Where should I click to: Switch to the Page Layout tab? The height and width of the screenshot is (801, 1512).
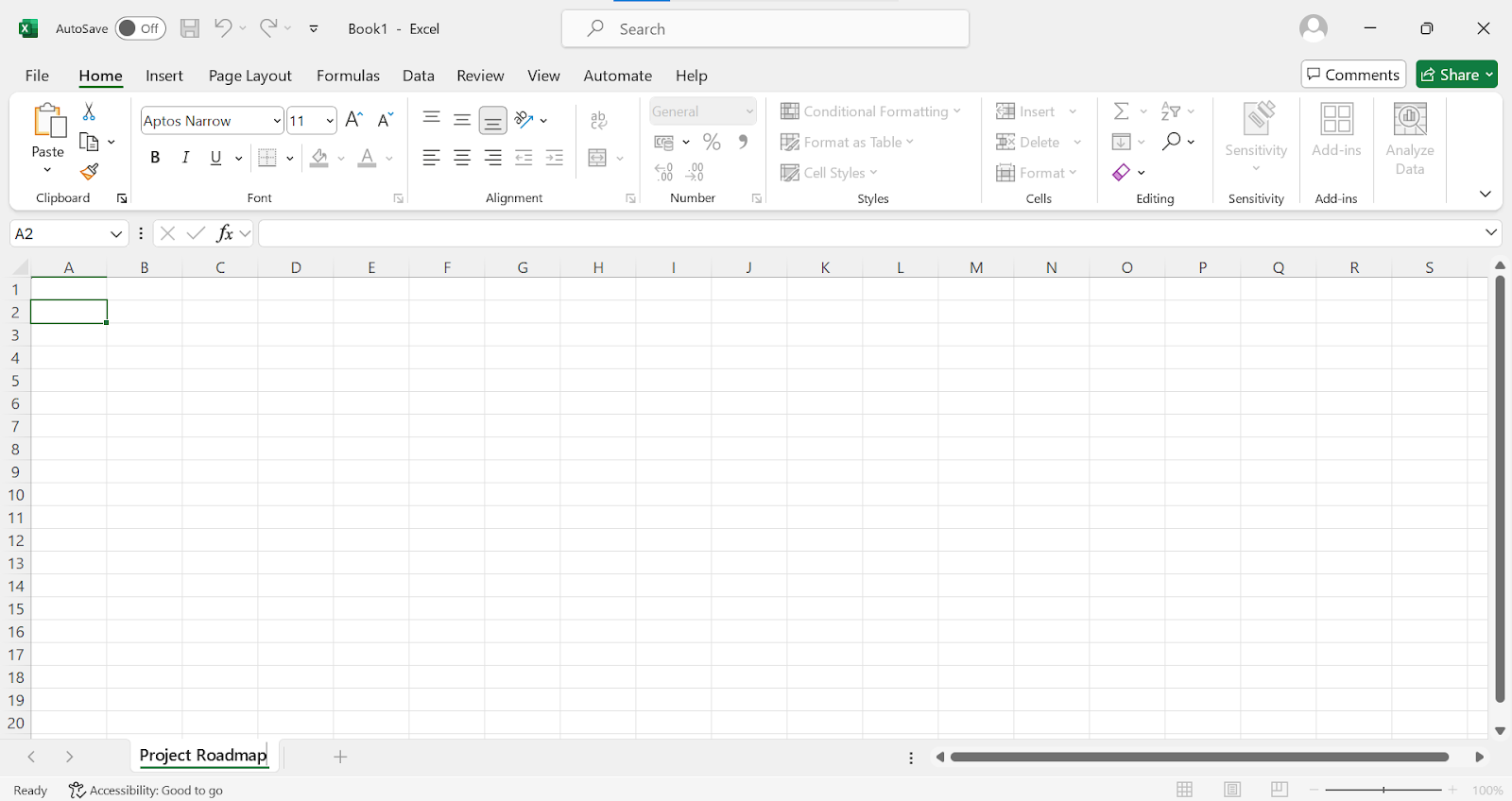(250, 76)
